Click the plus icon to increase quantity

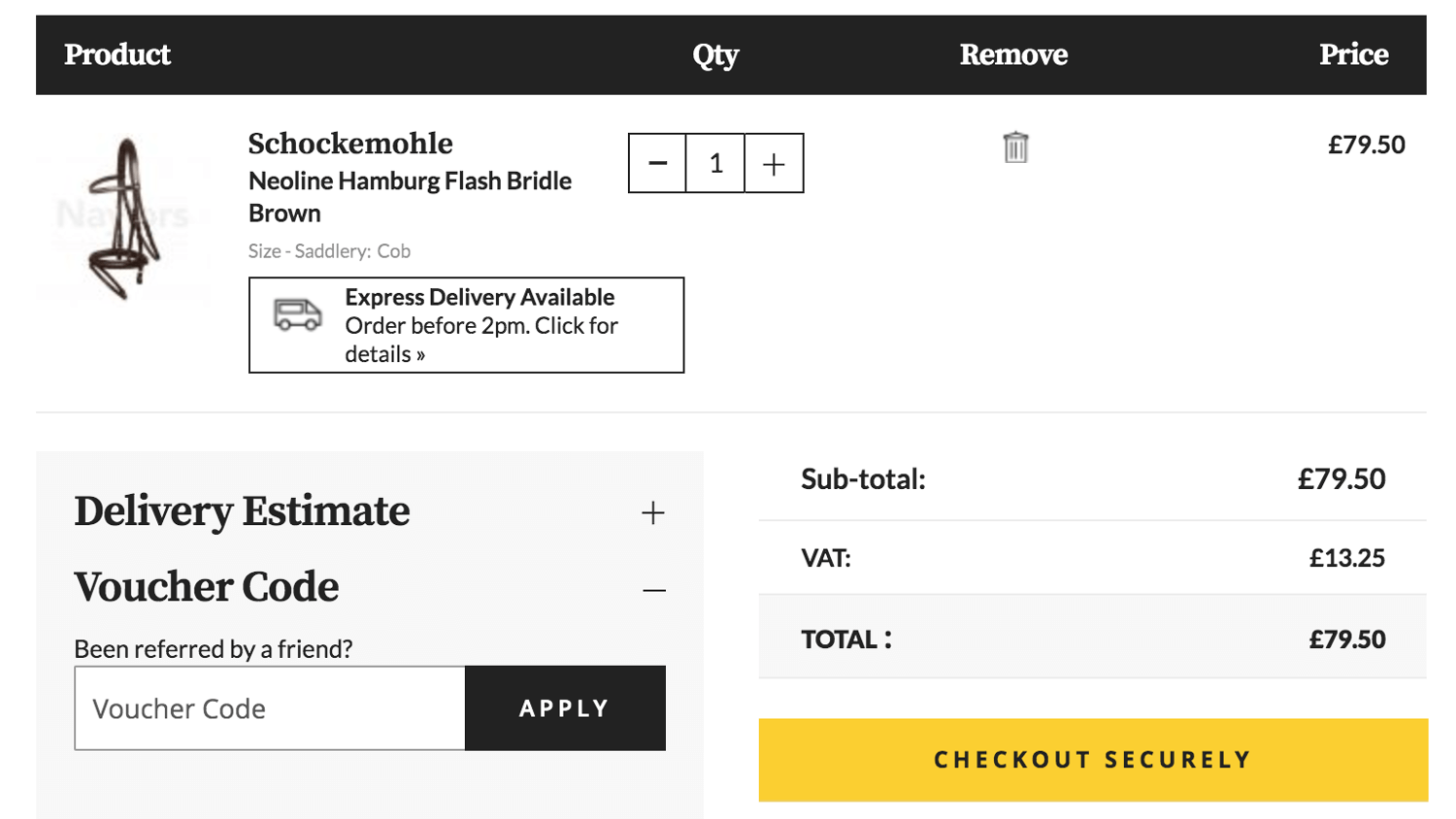point(773,163)
